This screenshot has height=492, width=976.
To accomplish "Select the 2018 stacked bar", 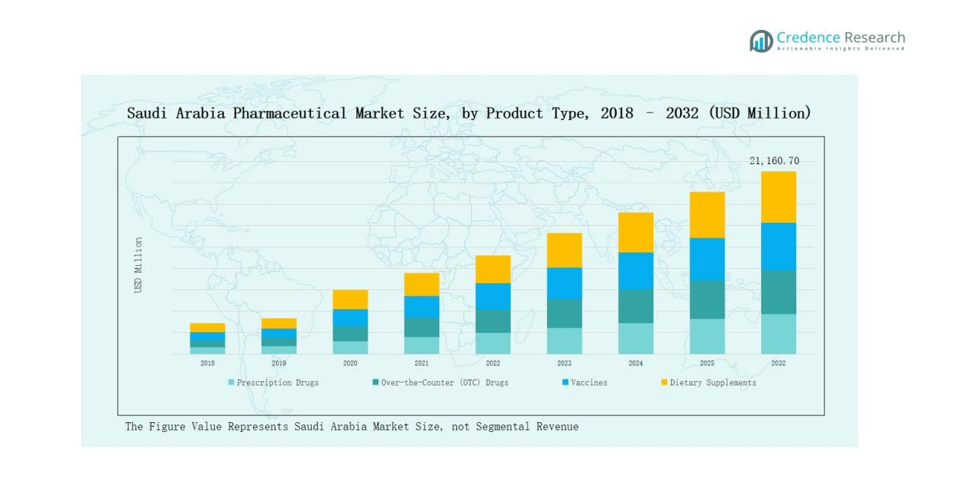I will 207,338.
